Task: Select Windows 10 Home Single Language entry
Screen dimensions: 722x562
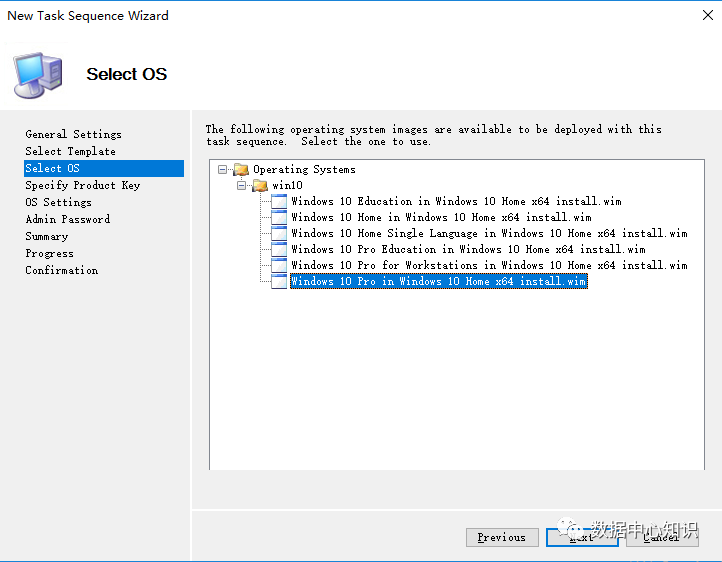Action: point(489,234)
